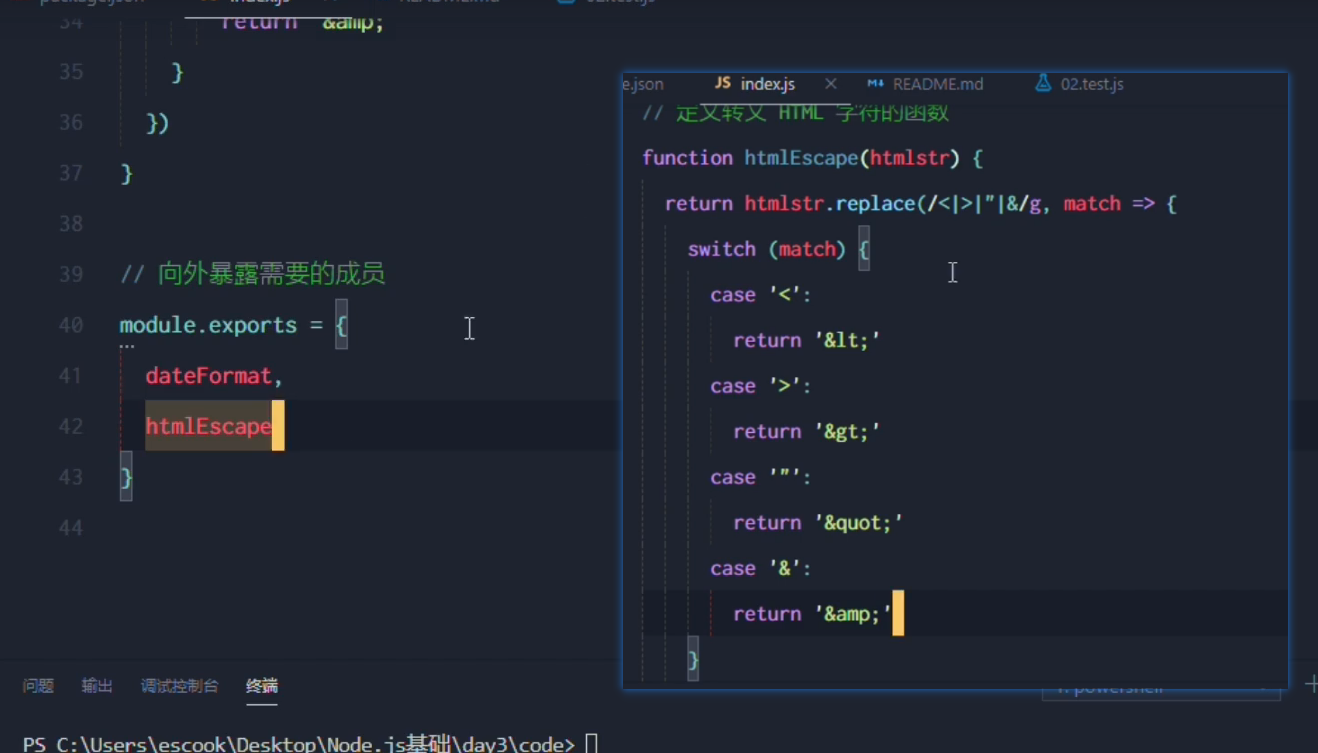The width and height of the screenshot is (1318, 753).
Task: Click "case '>':" in overlay code
Action: (761, 386)
